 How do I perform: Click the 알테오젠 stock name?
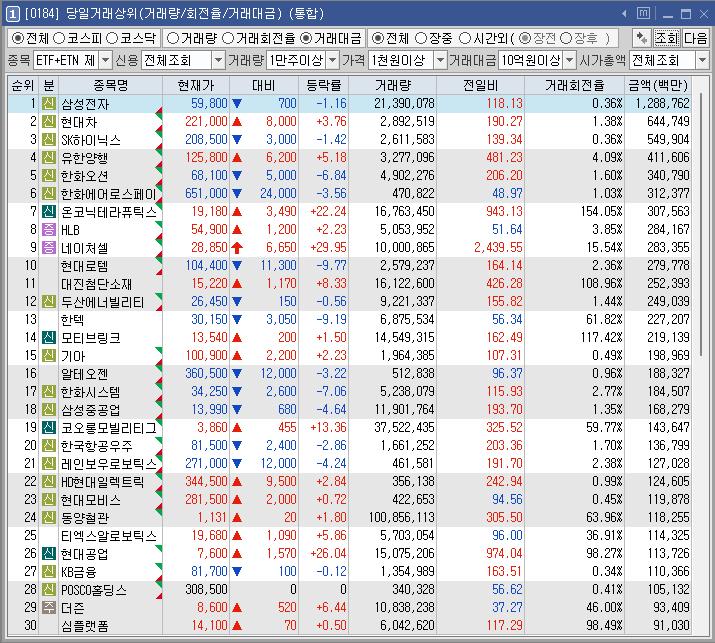pos(85,374)
